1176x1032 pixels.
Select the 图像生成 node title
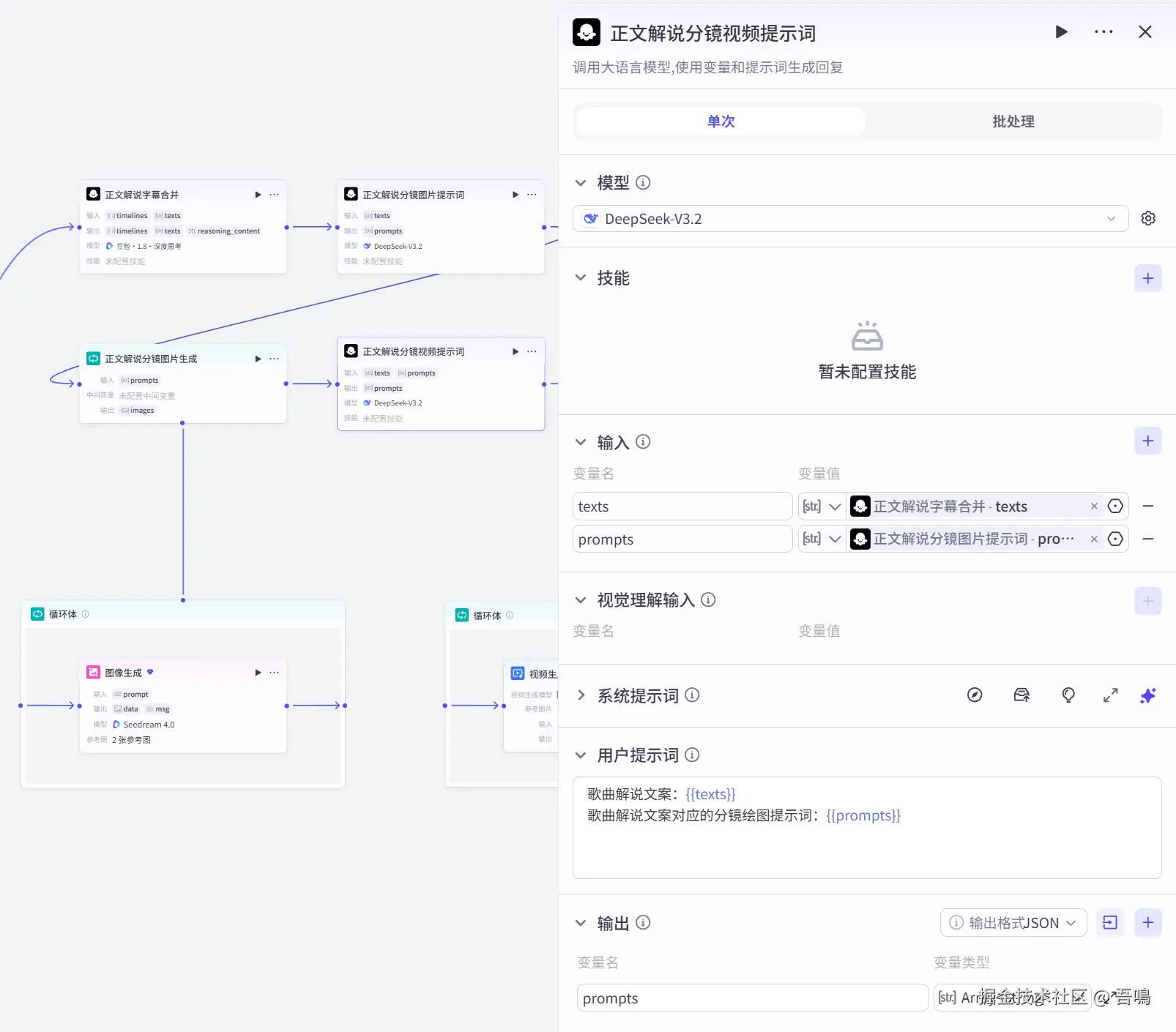coord(124,673)
